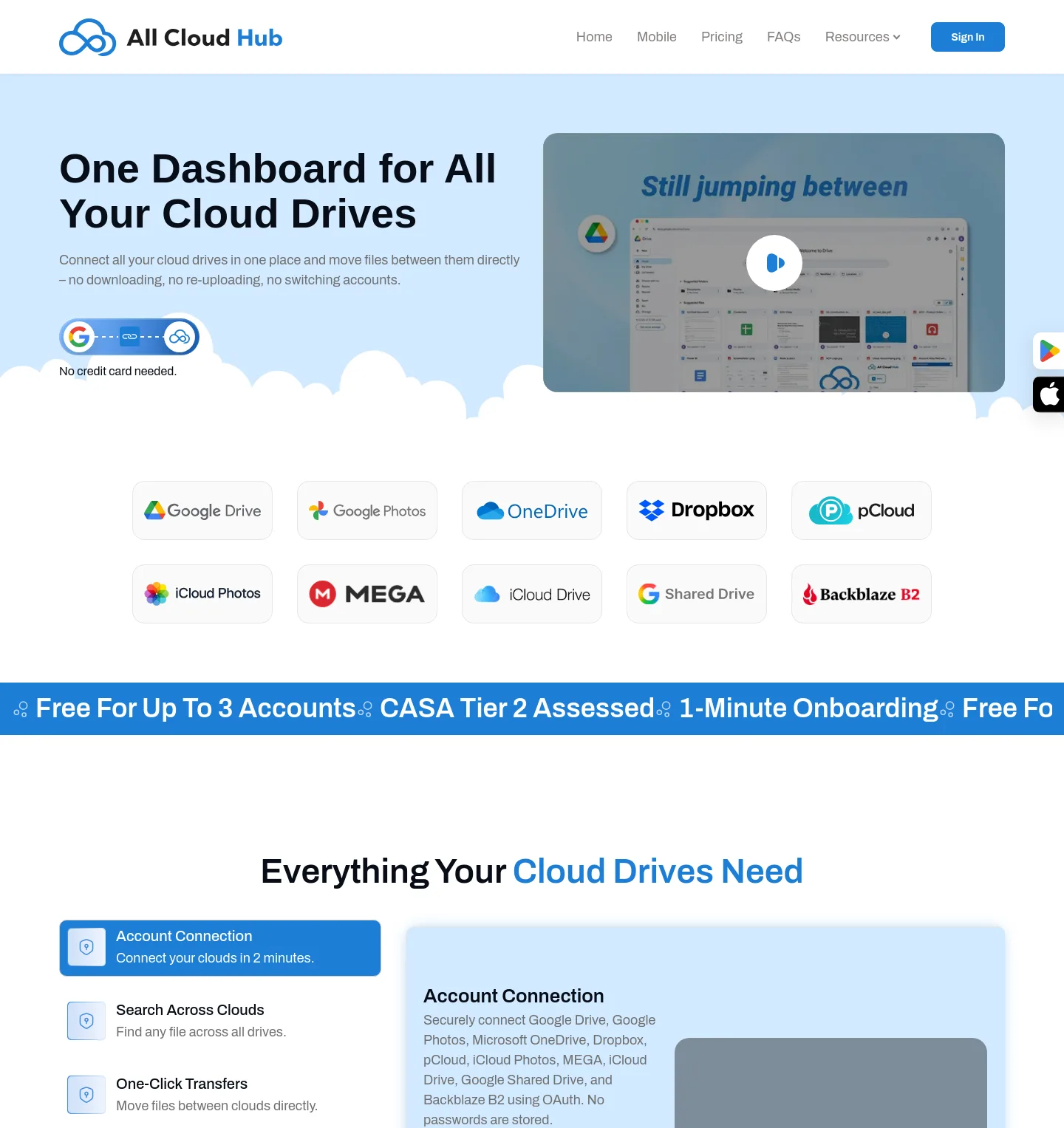The image size is (1064, 1128).
Task: Open the Pricing page
Action: pos(722,37)
